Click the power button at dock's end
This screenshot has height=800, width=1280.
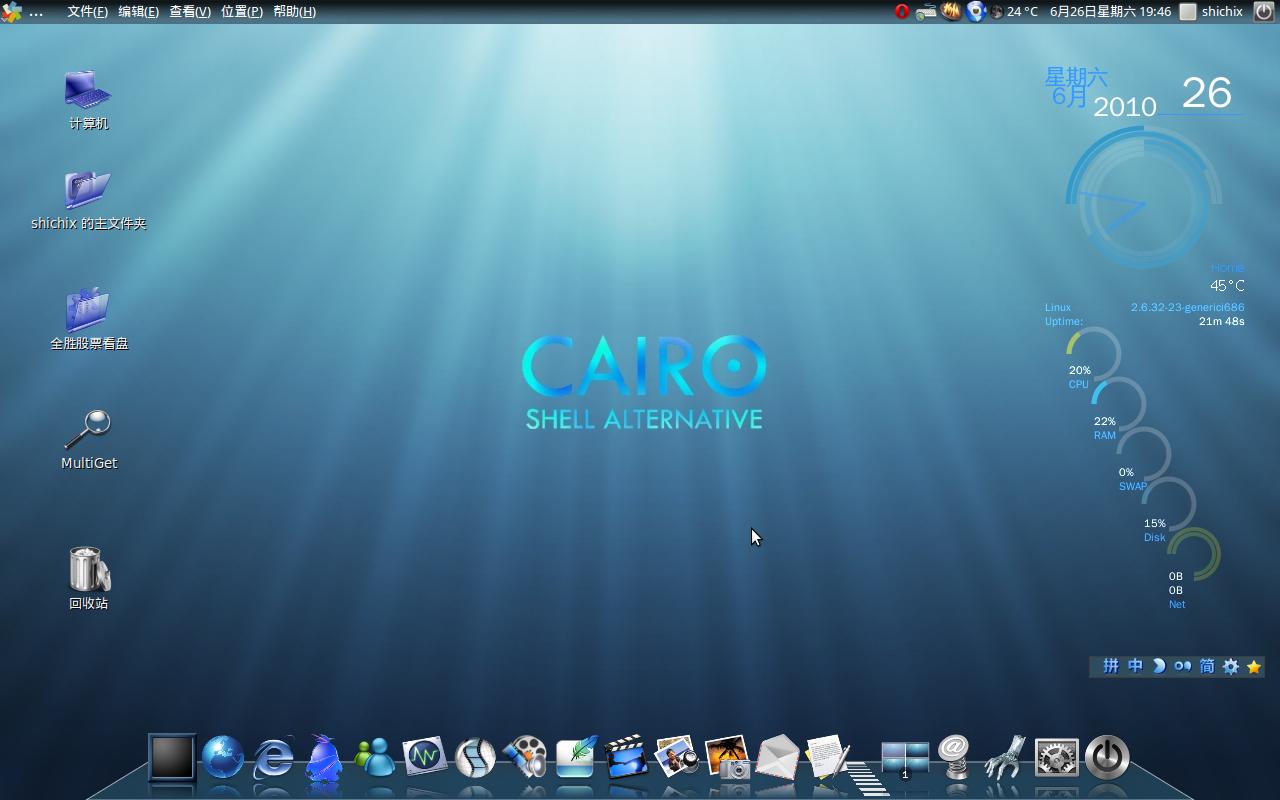(1107, 757)
